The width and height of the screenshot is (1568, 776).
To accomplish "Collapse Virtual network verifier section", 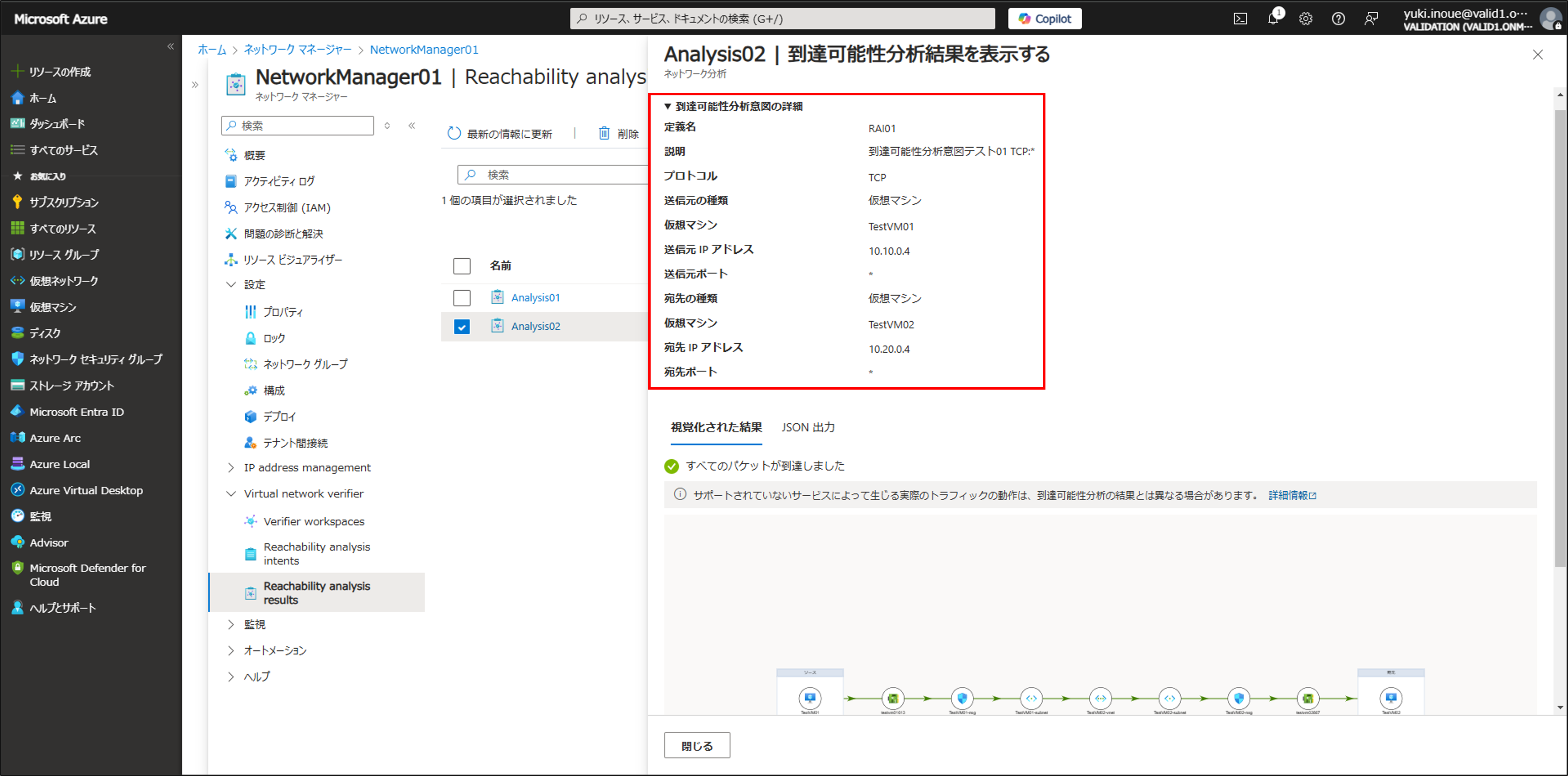I will tap(231, 493).
